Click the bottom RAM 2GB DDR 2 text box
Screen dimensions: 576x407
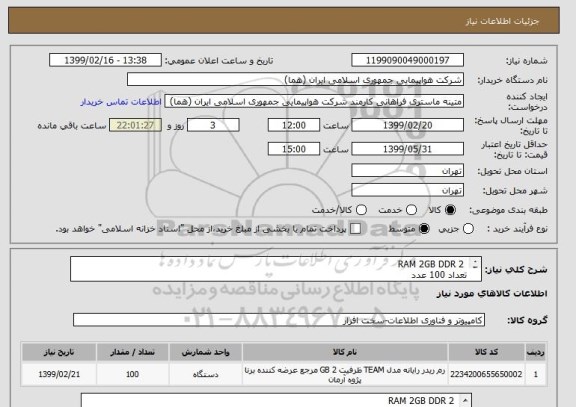point(276,400)
